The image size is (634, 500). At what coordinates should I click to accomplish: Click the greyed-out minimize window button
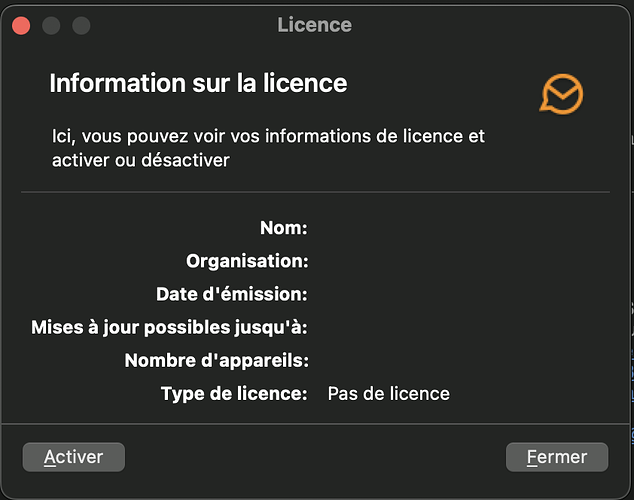[x=51, y=25]
